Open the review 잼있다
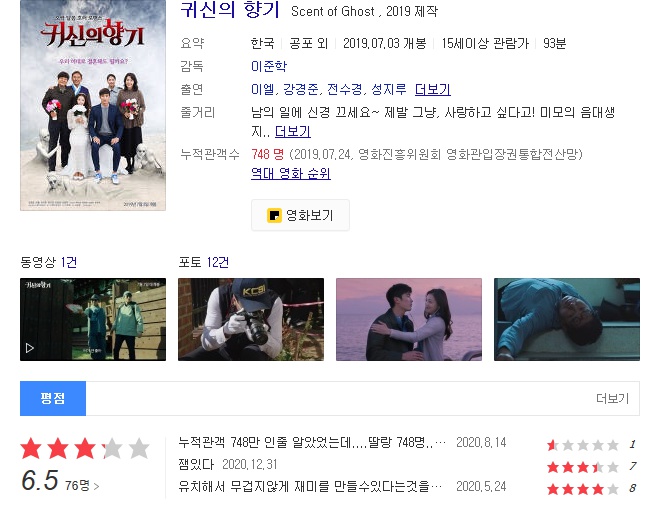This screenshot has height=508, width=660. [196, 464]
